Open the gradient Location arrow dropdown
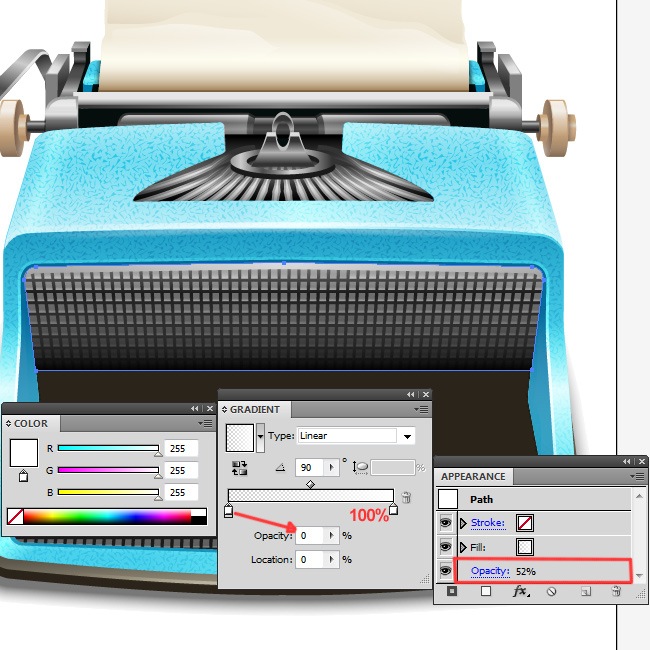650x650 pixels. tap(332, 560)
